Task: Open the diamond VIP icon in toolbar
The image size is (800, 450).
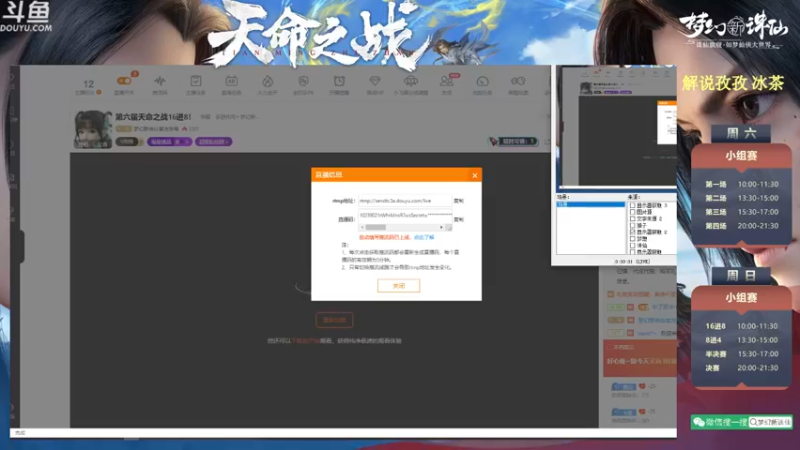Action: 374,81
